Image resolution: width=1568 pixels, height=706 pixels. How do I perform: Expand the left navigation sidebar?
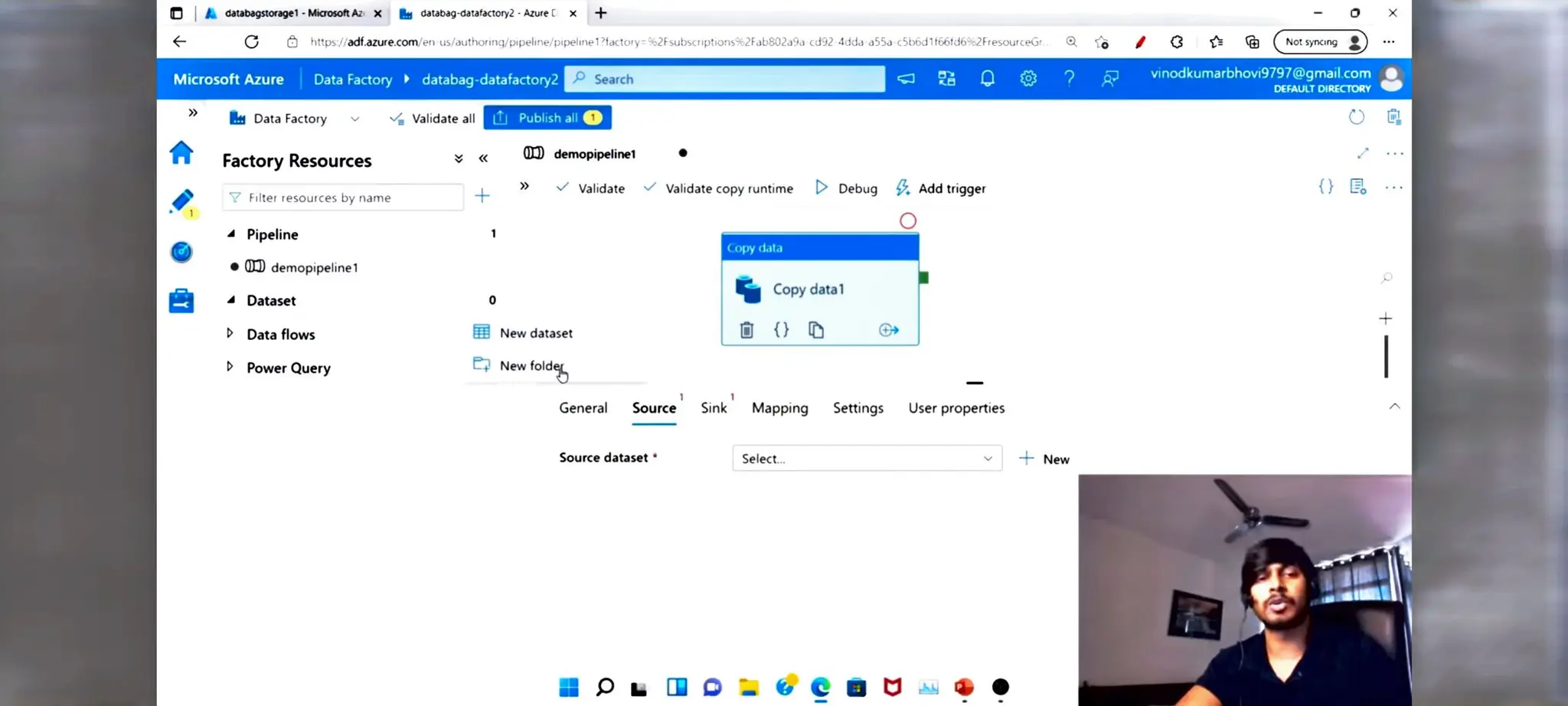click(193, 113)
